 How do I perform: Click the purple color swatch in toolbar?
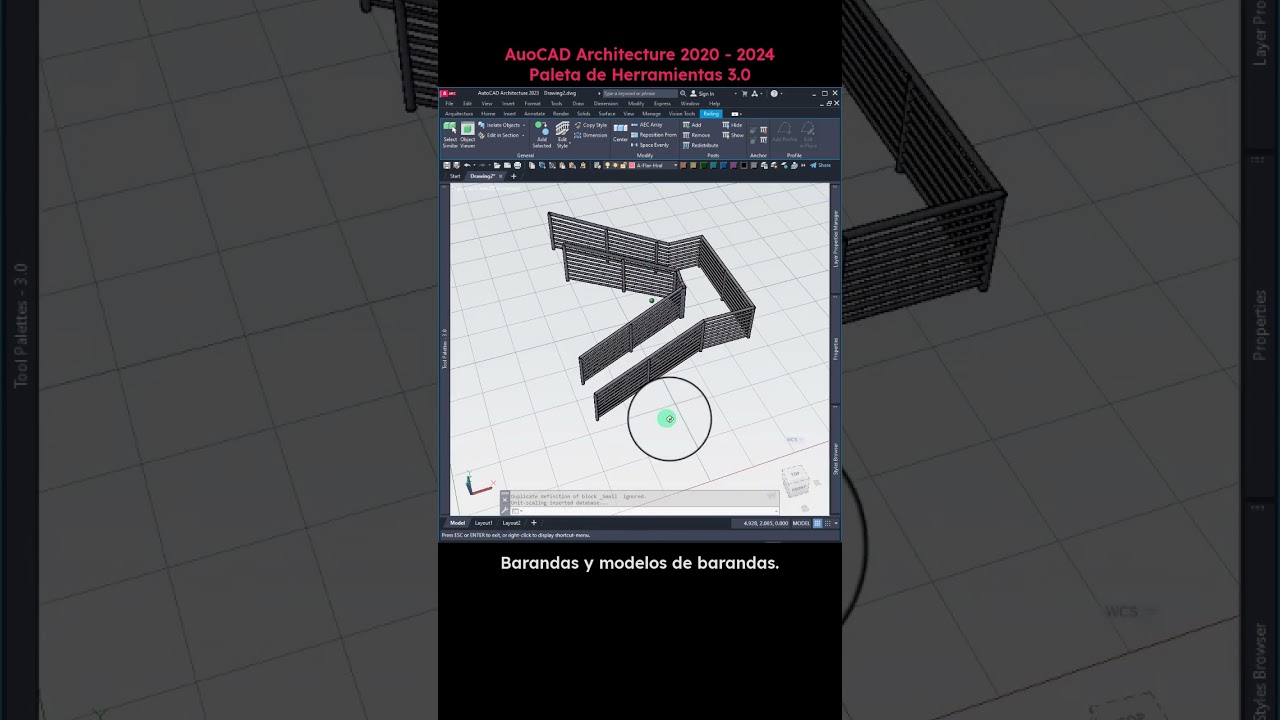point(733,165)
